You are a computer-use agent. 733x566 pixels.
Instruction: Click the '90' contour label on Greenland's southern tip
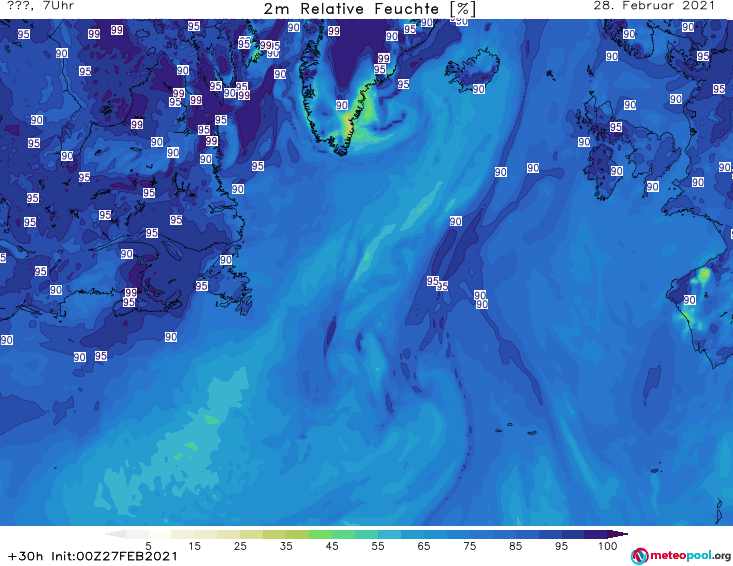(x=342, y=105)
